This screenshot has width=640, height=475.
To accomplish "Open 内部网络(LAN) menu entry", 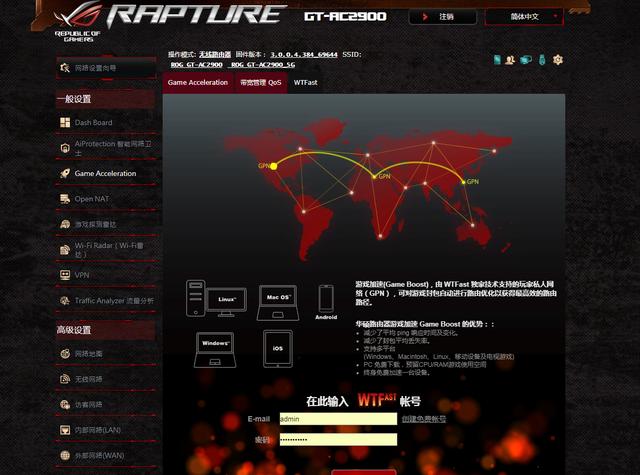I will [x=106, y=430].
